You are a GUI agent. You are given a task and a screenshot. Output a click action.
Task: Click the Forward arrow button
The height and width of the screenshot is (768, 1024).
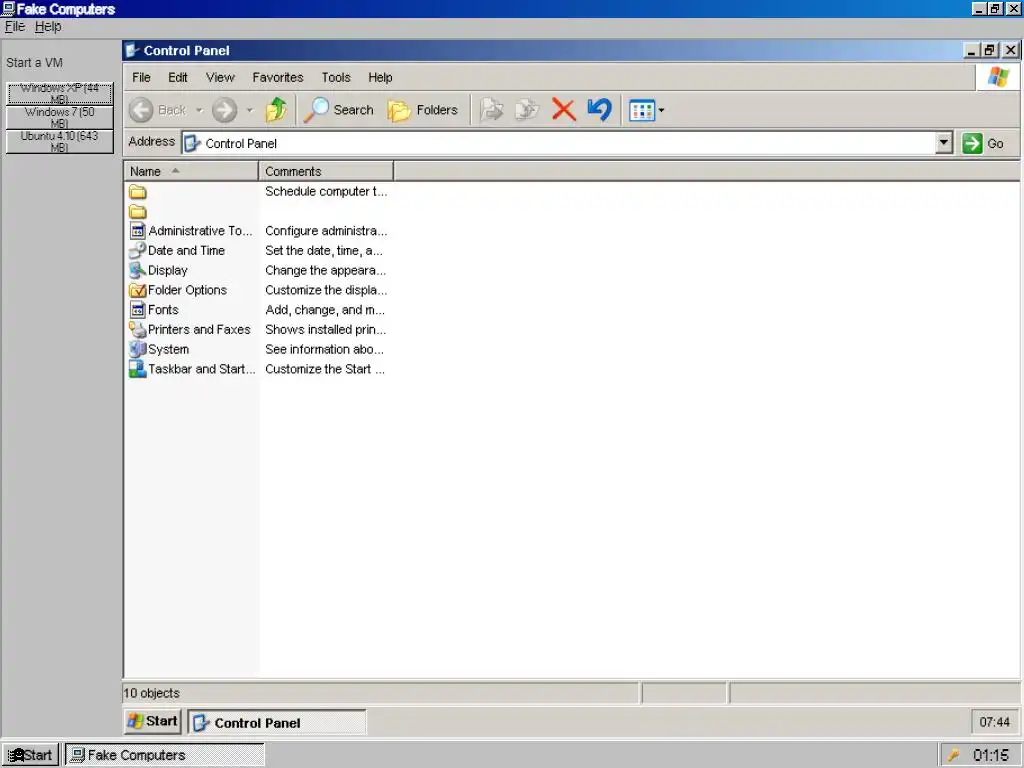click(224, 110)
